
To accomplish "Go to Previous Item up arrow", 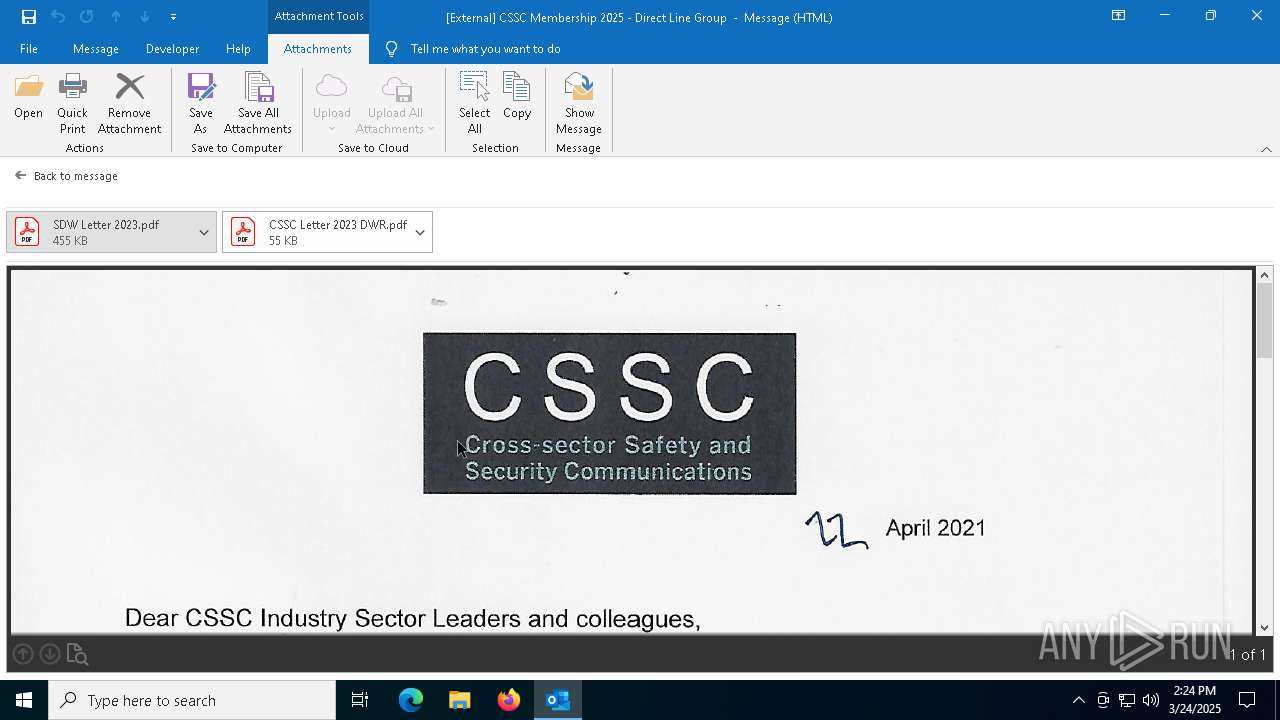I will pyautogui.click(x=116, y=17).
